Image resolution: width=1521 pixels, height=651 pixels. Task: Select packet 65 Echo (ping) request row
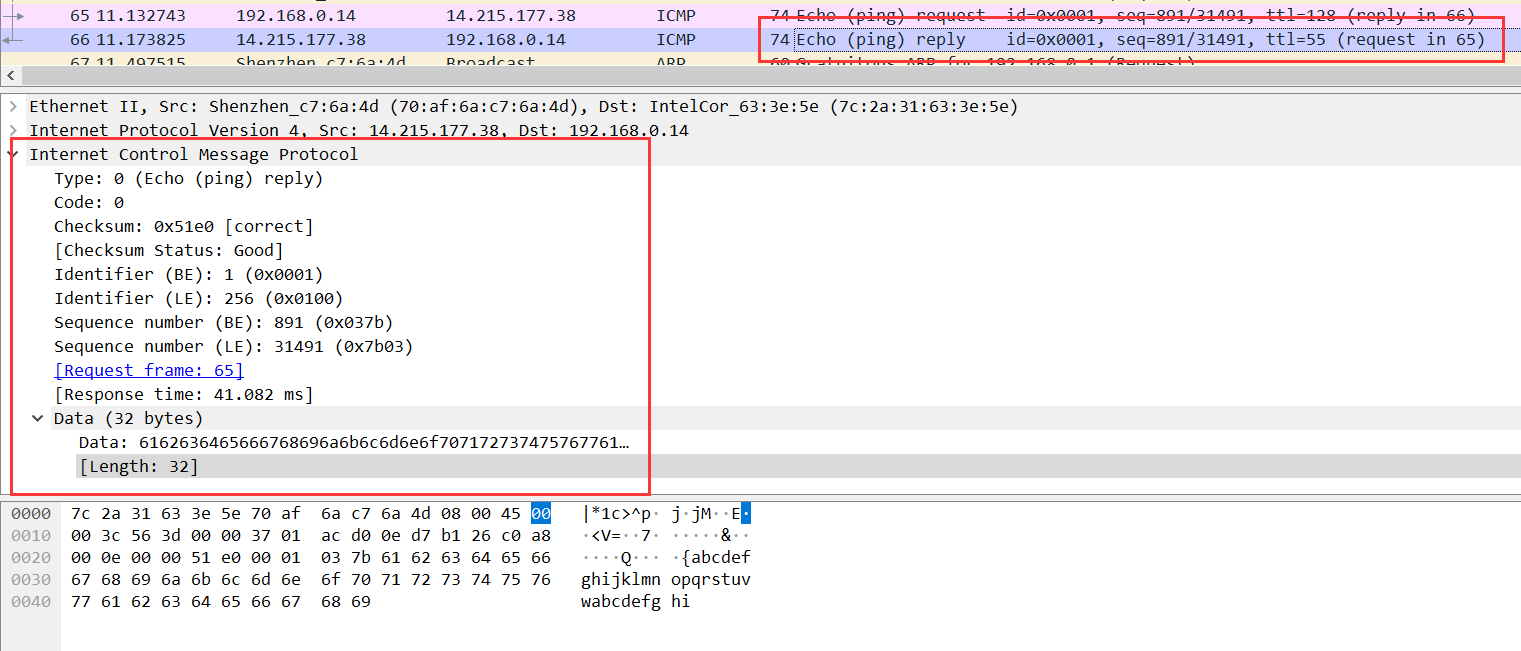click(760, 15)
